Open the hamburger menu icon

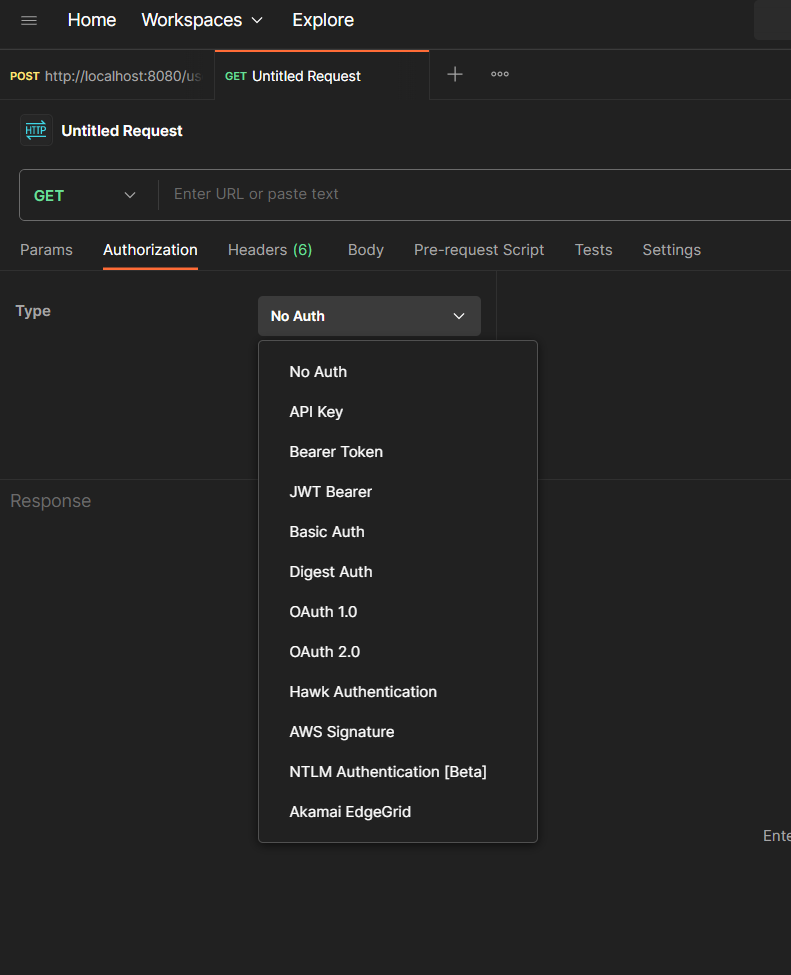point(29,20)
